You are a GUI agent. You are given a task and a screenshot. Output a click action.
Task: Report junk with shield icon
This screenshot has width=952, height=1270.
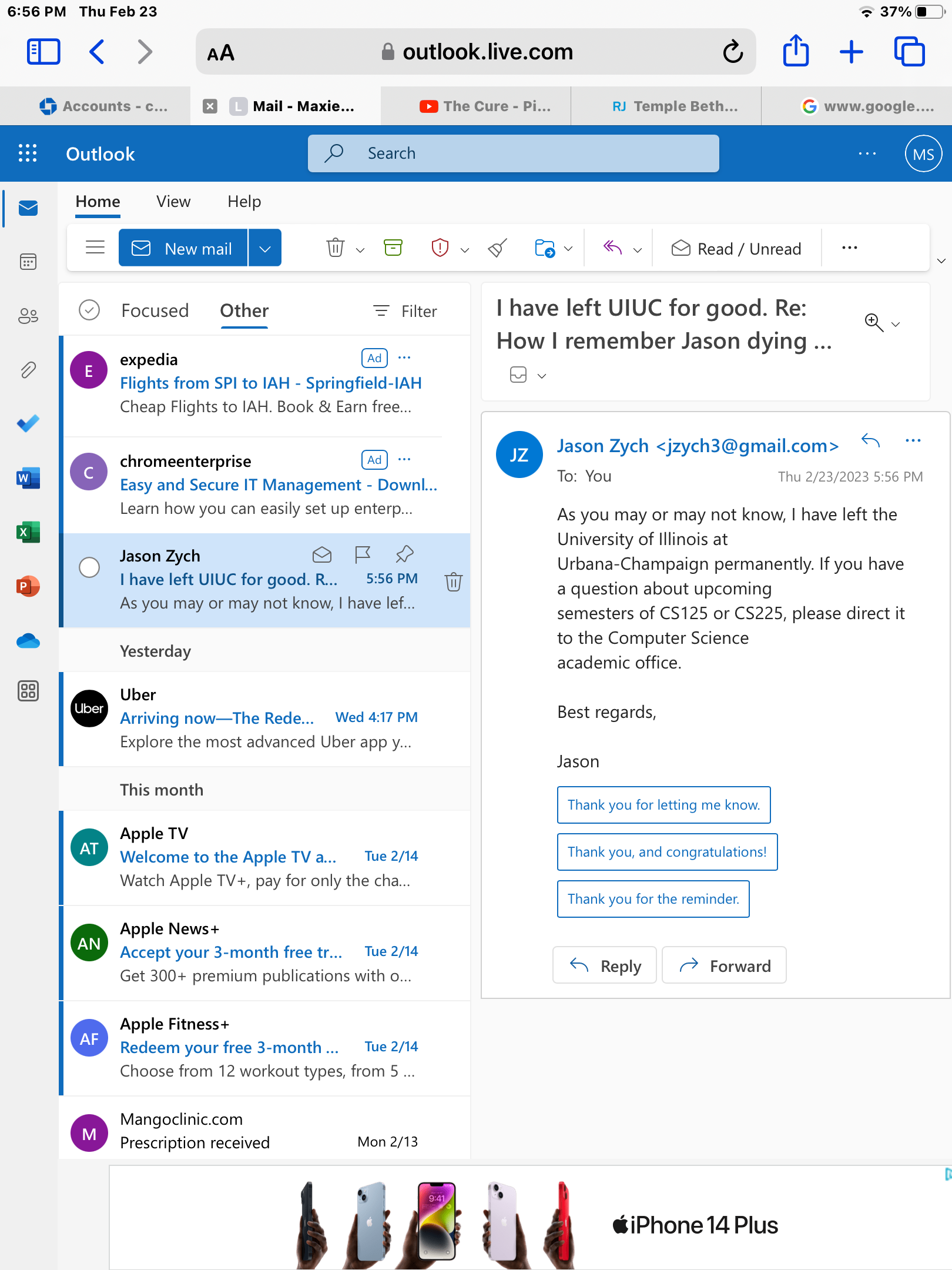click(440, 248)
